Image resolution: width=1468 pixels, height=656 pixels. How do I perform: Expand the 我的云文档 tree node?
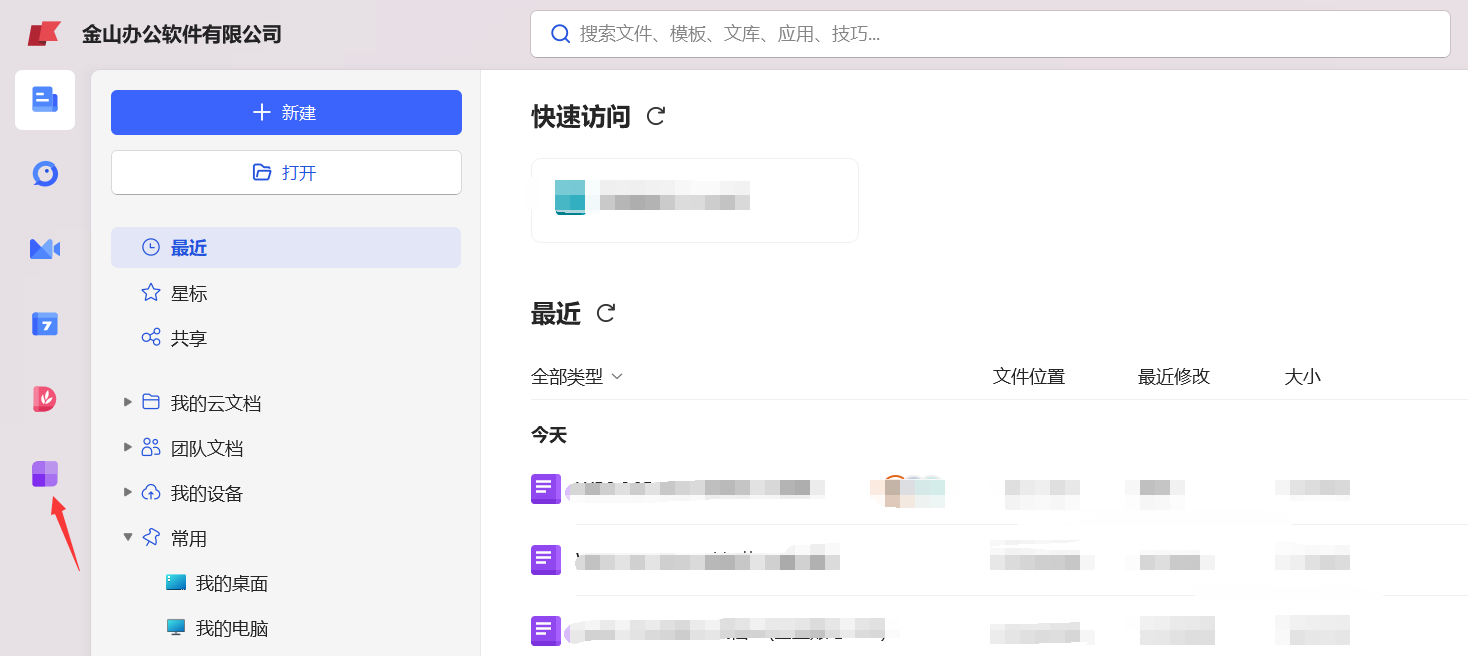pyautogui.click(x=128, y=402)
